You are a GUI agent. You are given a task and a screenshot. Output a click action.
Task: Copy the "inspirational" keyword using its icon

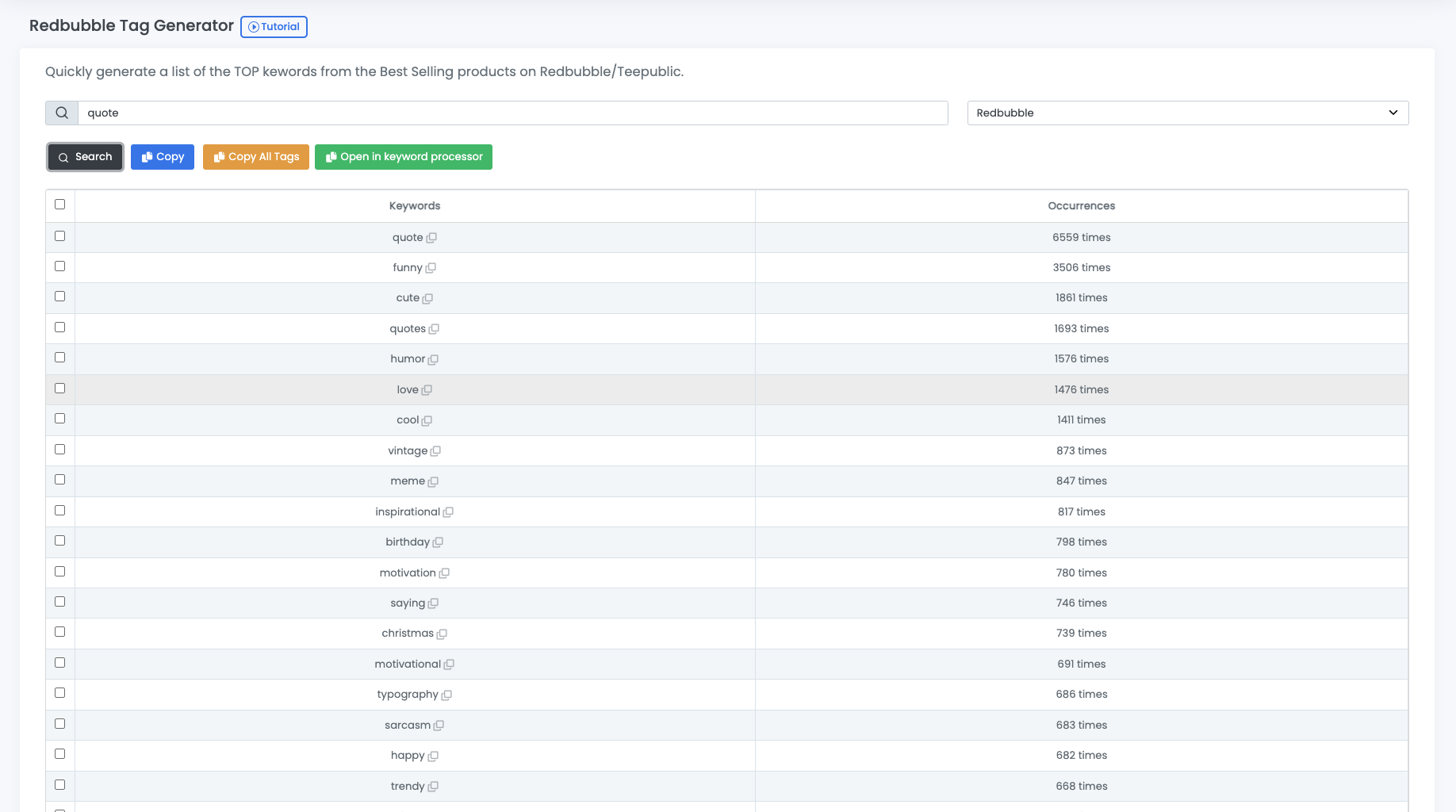(448, 512)
